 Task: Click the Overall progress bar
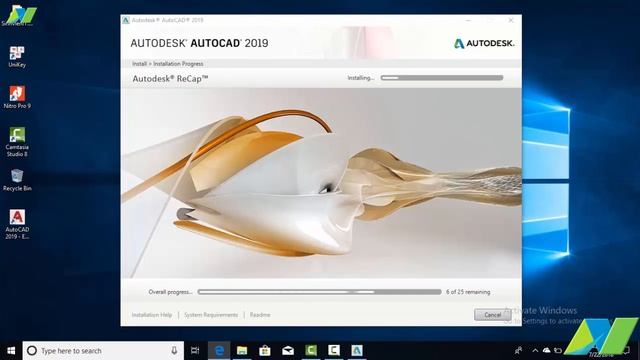319,292
